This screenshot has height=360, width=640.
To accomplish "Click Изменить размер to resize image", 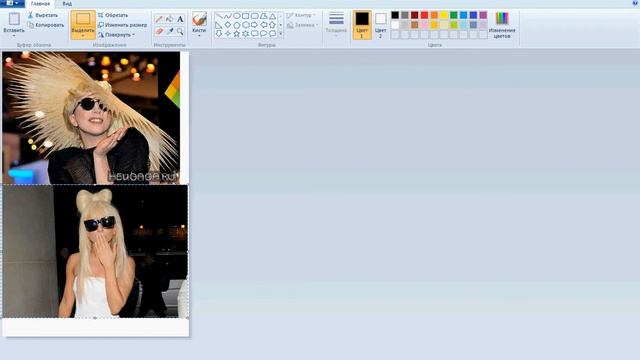I will (x=122, y=25).
